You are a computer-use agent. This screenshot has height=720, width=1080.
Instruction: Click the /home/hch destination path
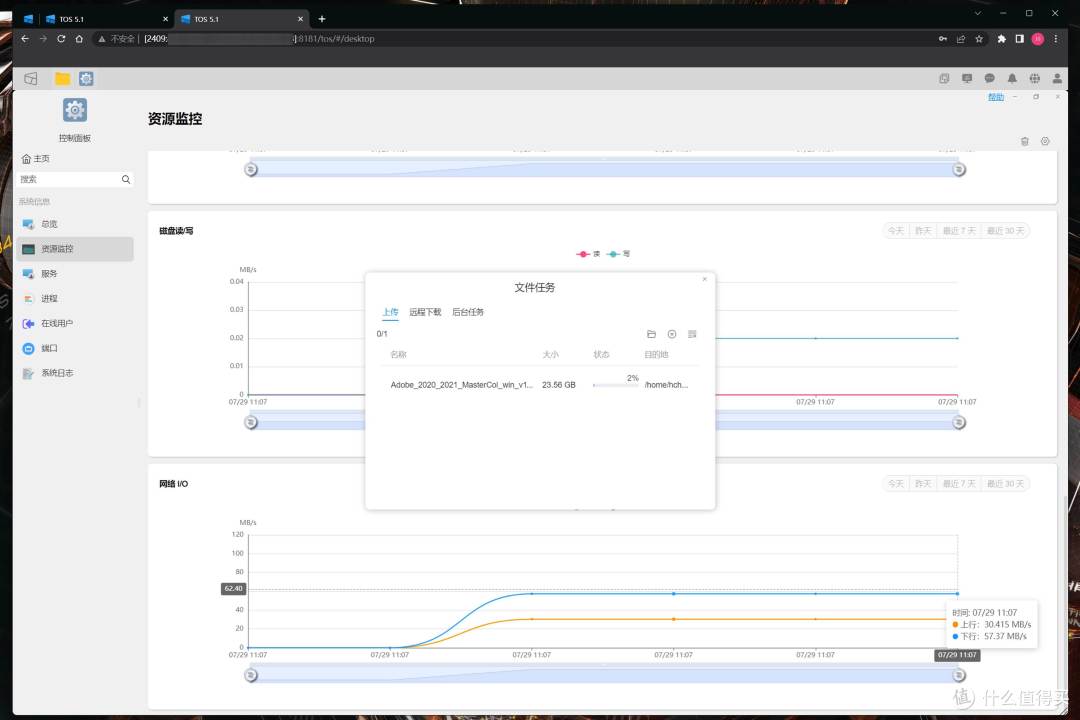(666, 385)
